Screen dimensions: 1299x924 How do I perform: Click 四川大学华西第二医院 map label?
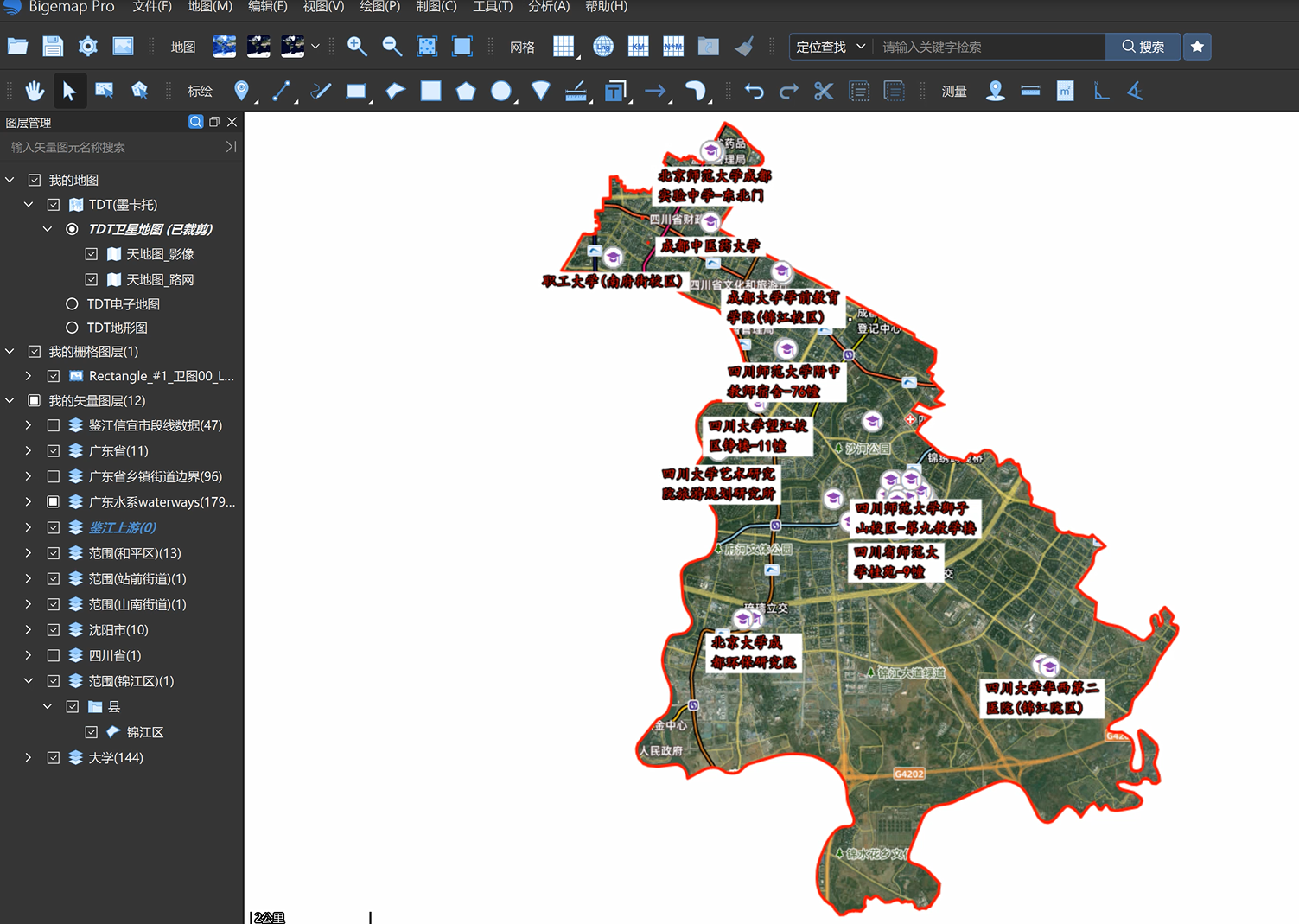point(1043,698)
